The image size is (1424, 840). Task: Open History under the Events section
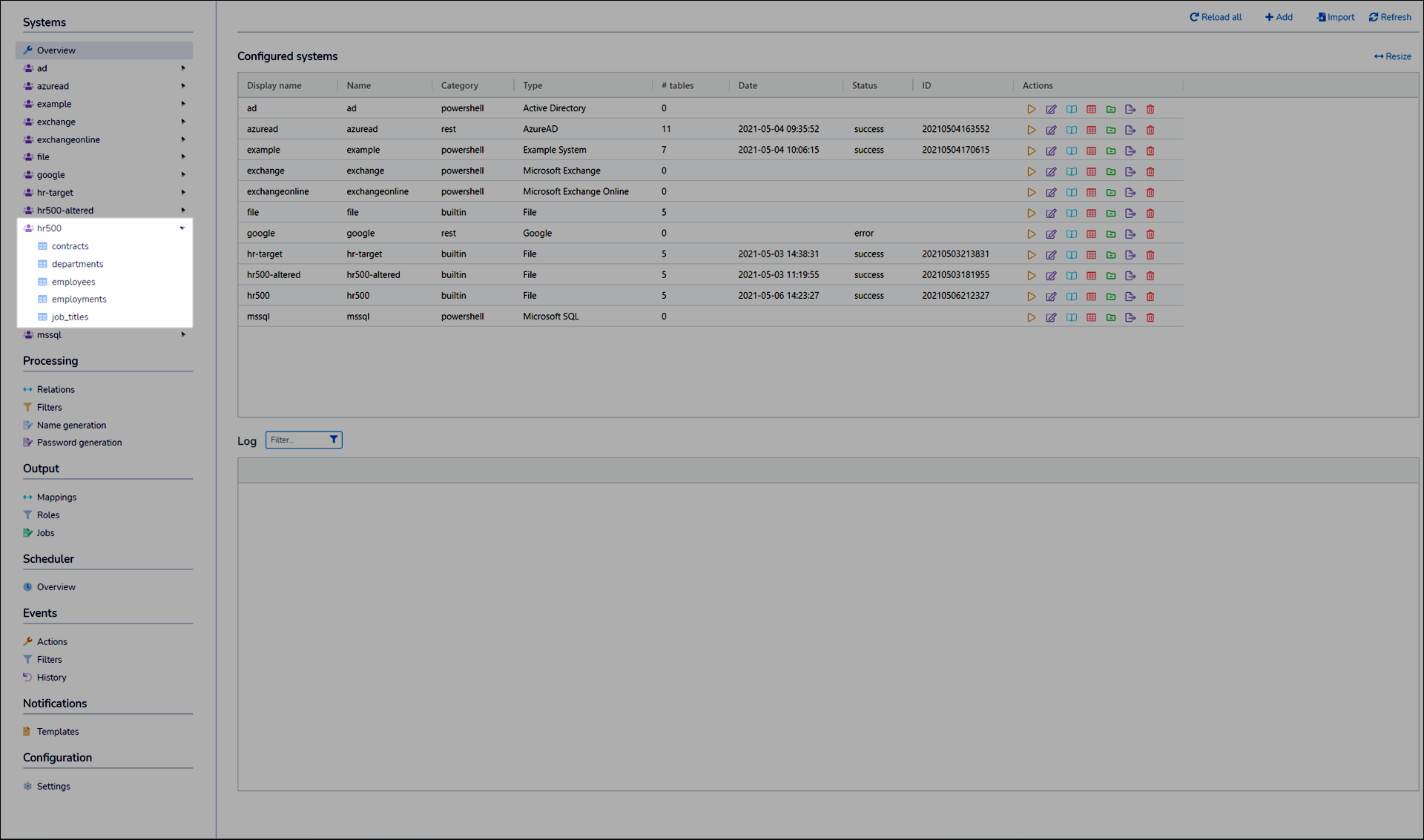click(x=51, y=677)
